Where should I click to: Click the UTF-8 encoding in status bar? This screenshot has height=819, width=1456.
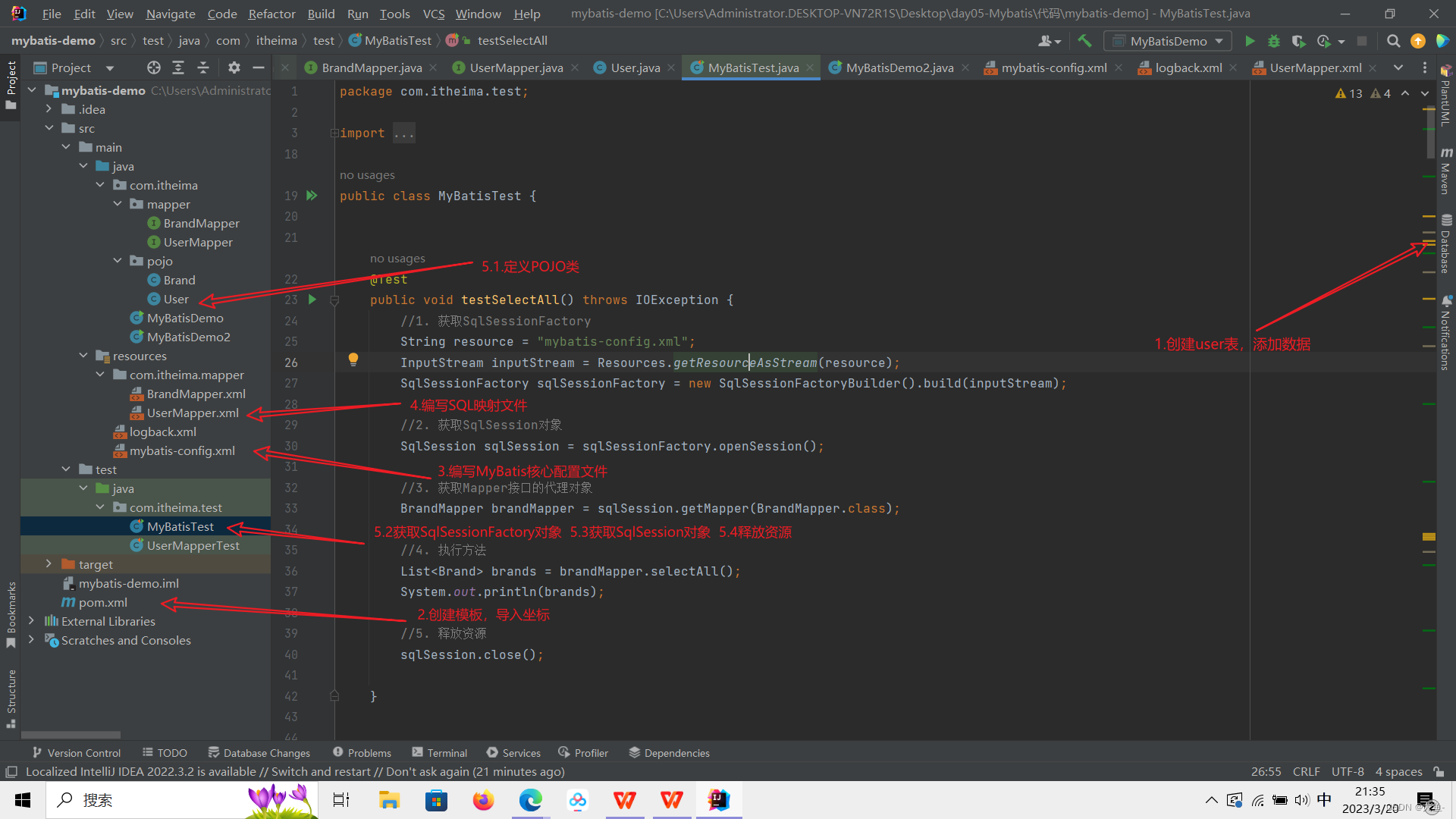tap(1347, 771)
